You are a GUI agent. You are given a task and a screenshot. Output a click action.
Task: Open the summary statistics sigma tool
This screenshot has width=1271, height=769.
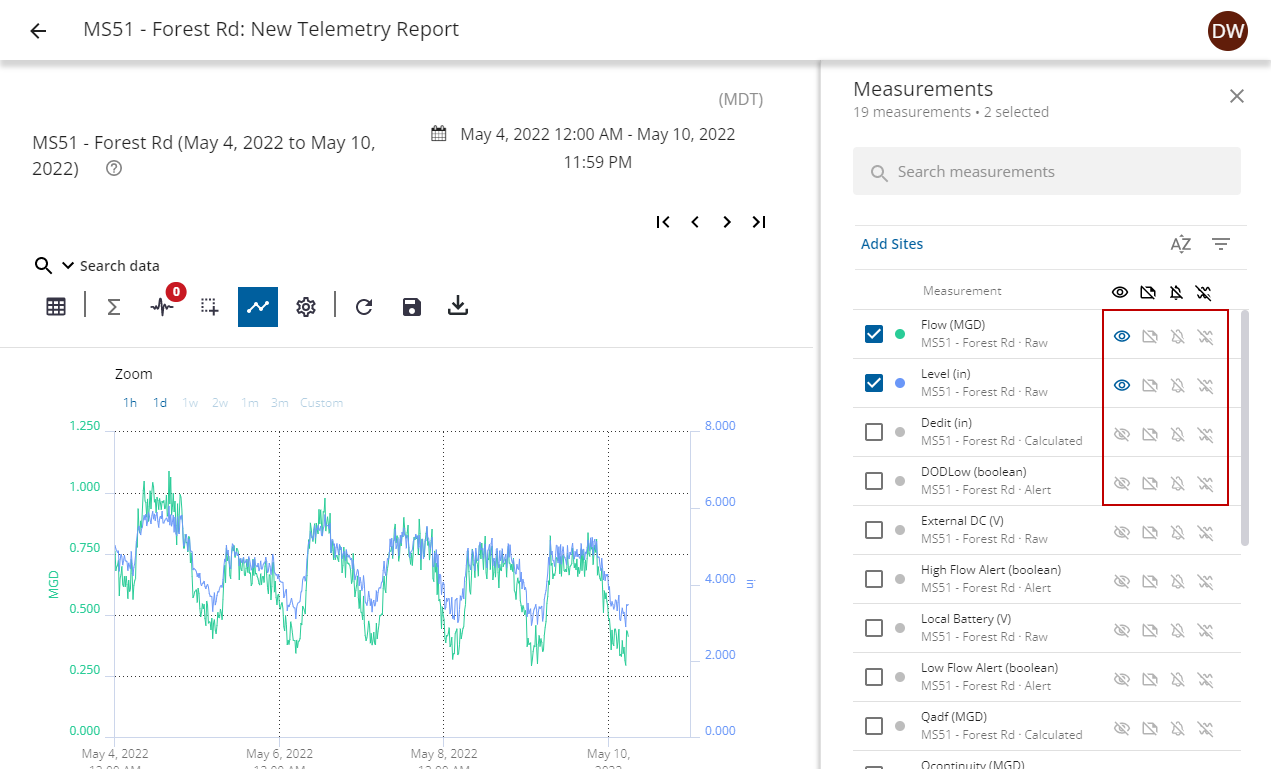(x=113, y=306)
